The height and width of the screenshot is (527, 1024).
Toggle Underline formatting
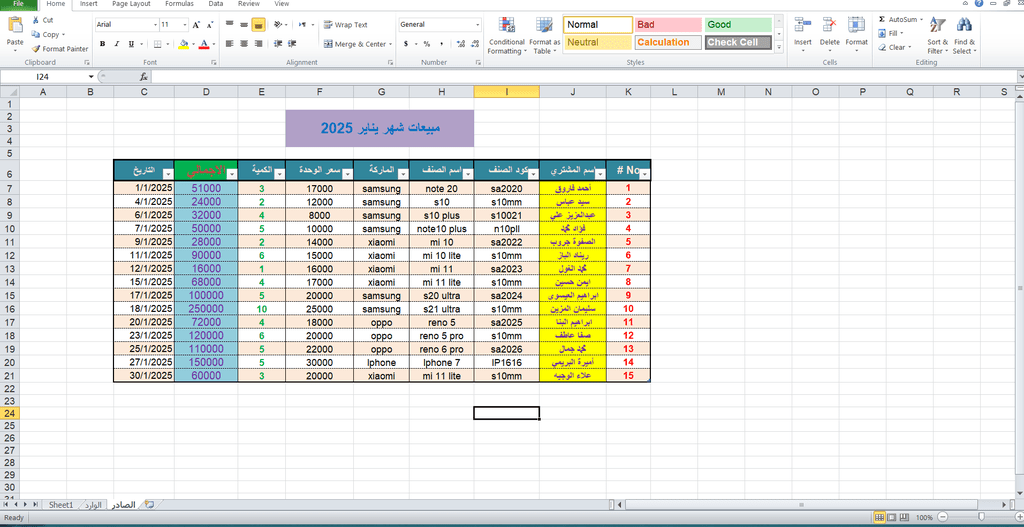point(131,44)
